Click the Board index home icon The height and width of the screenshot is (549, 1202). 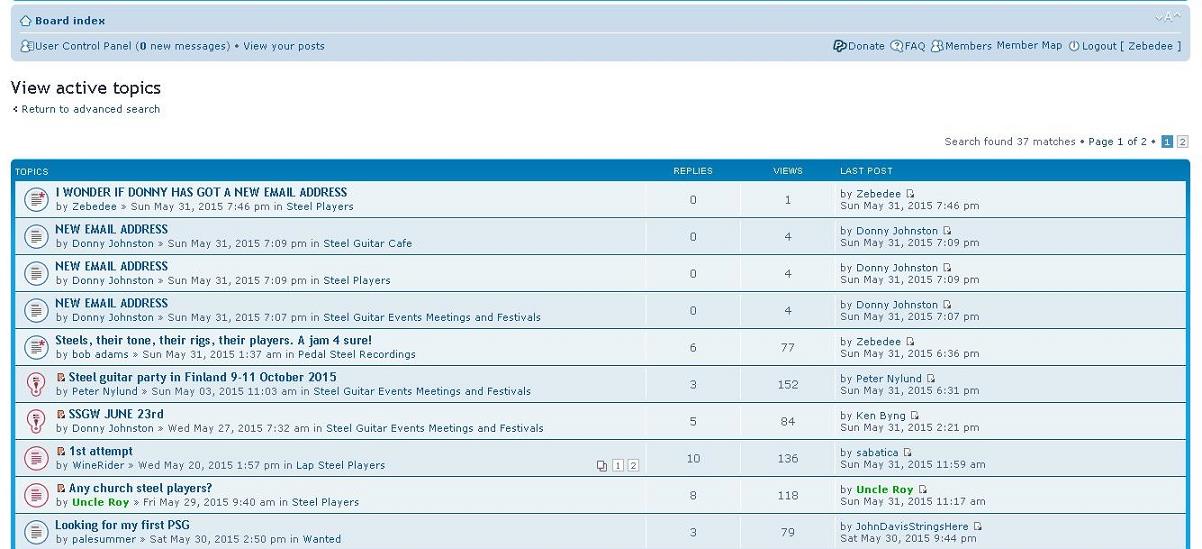(26, 20)
